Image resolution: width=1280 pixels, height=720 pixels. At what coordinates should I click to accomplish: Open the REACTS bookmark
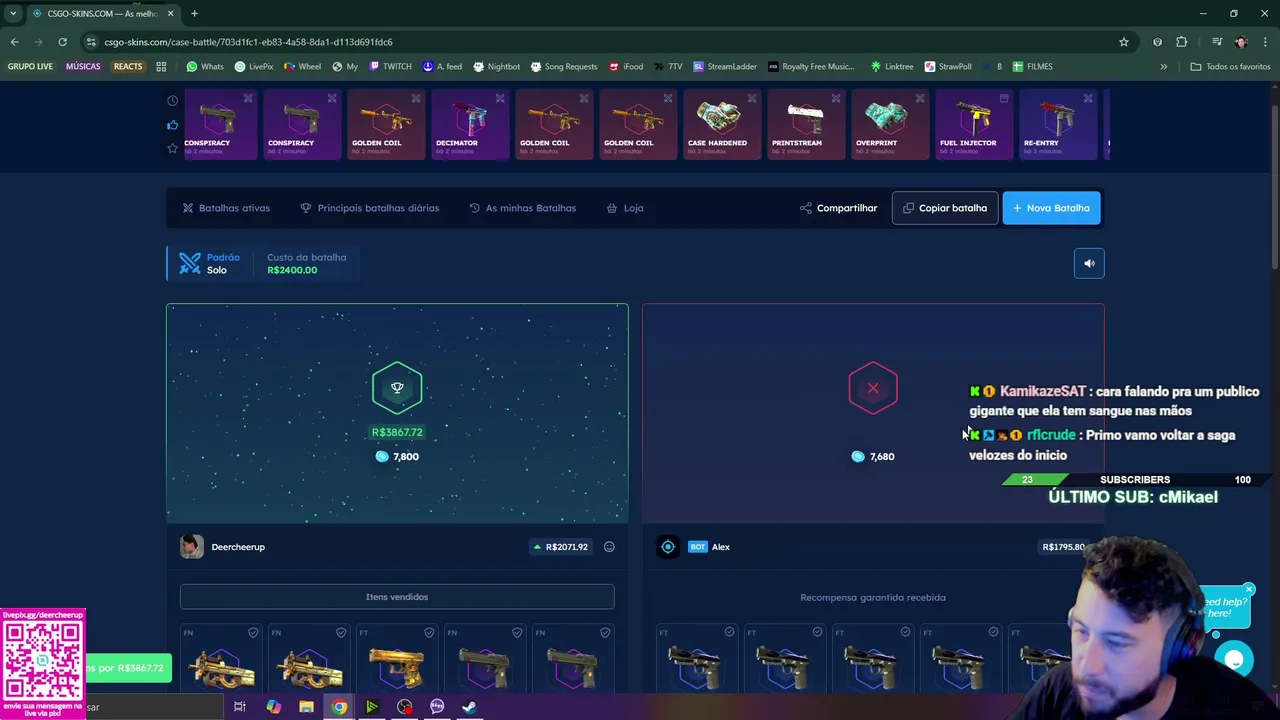tap(127, 66)
